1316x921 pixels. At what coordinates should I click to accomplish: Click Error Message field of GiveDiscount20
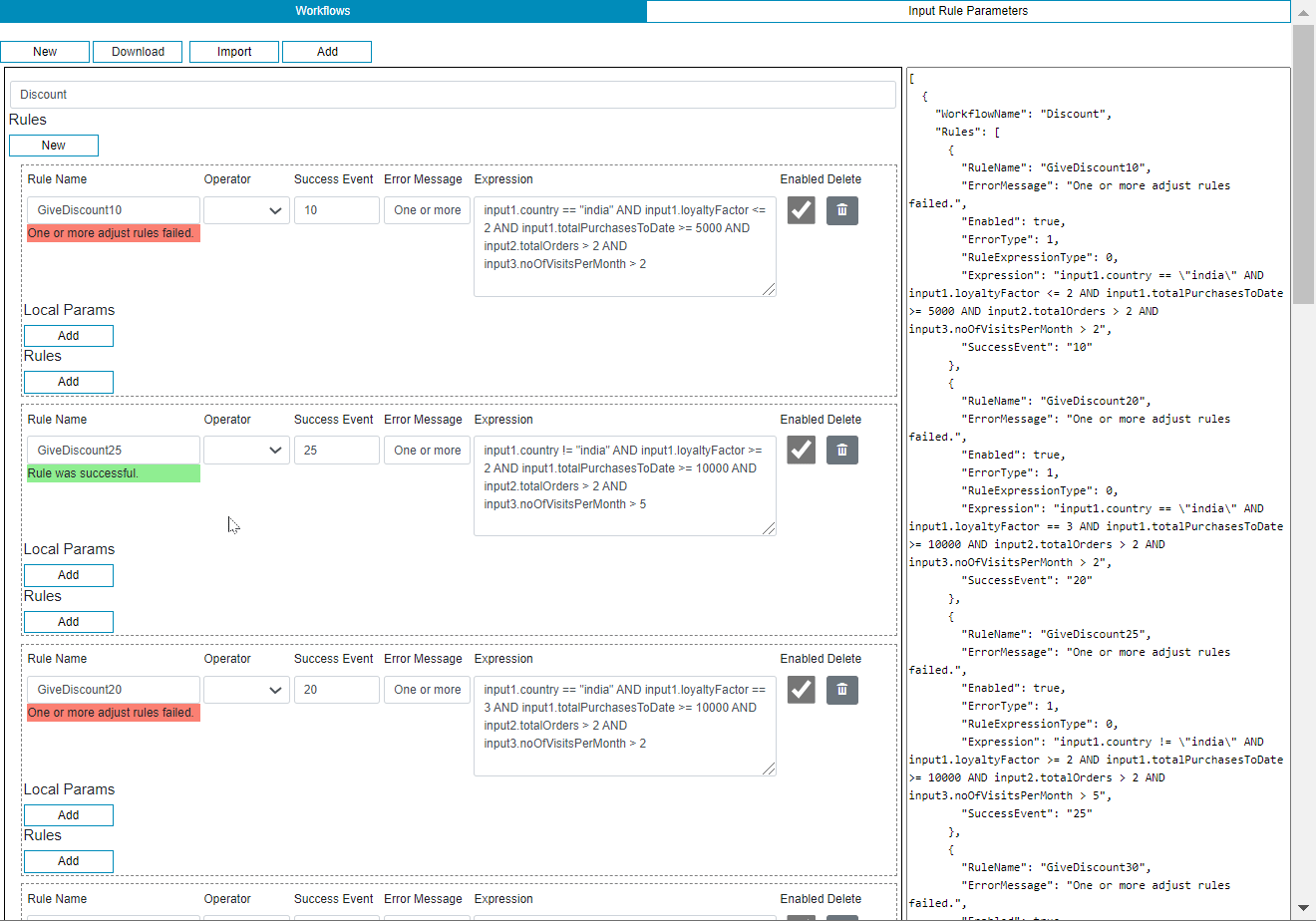(x=427, y=690)
